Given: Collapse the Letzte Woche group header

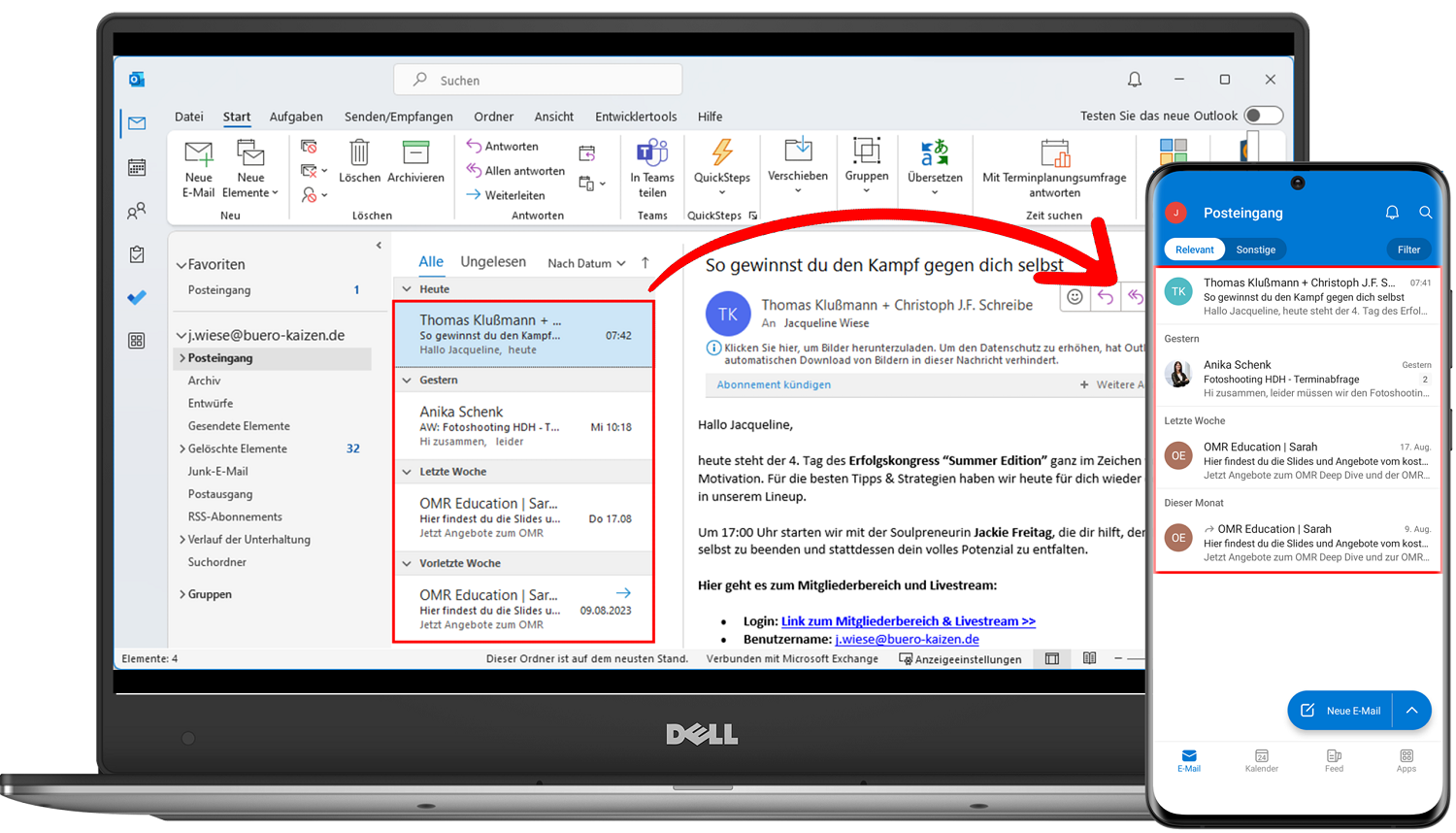Looking at the screenshot, I should (x=407, y=472).
